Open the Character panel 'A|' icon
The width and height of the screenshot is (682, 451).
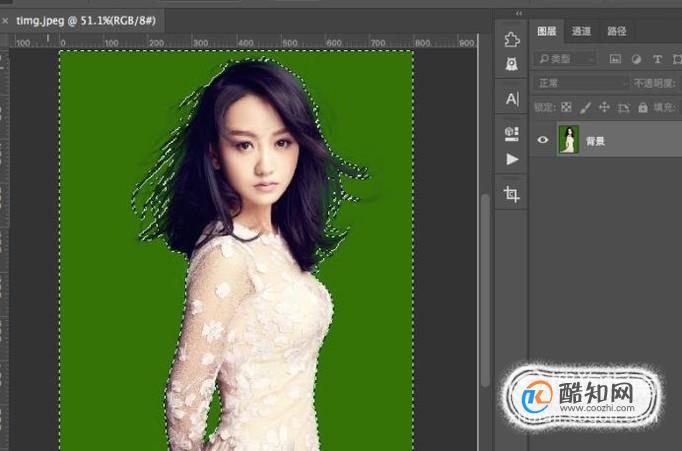(512, 99)
